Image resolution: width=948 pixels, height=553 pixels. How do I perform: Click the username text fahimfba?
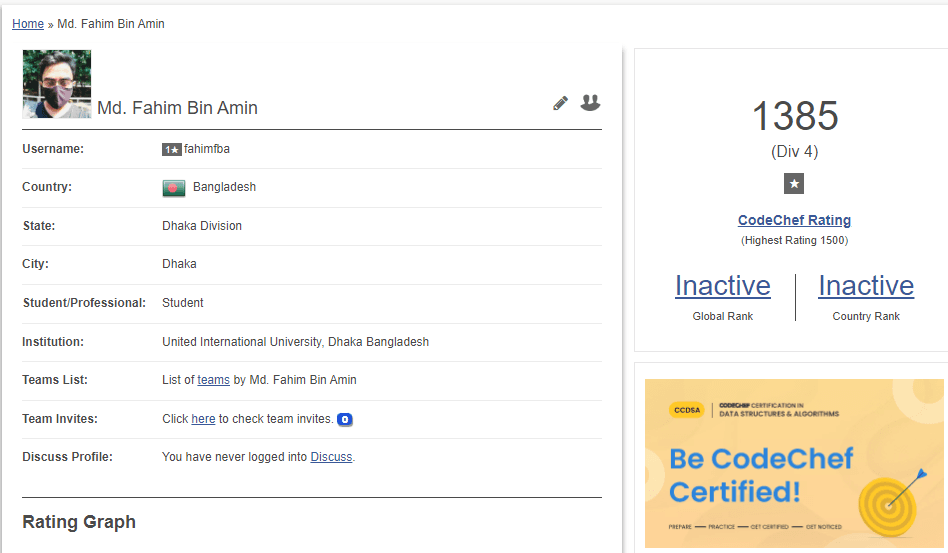click(207, 149)
